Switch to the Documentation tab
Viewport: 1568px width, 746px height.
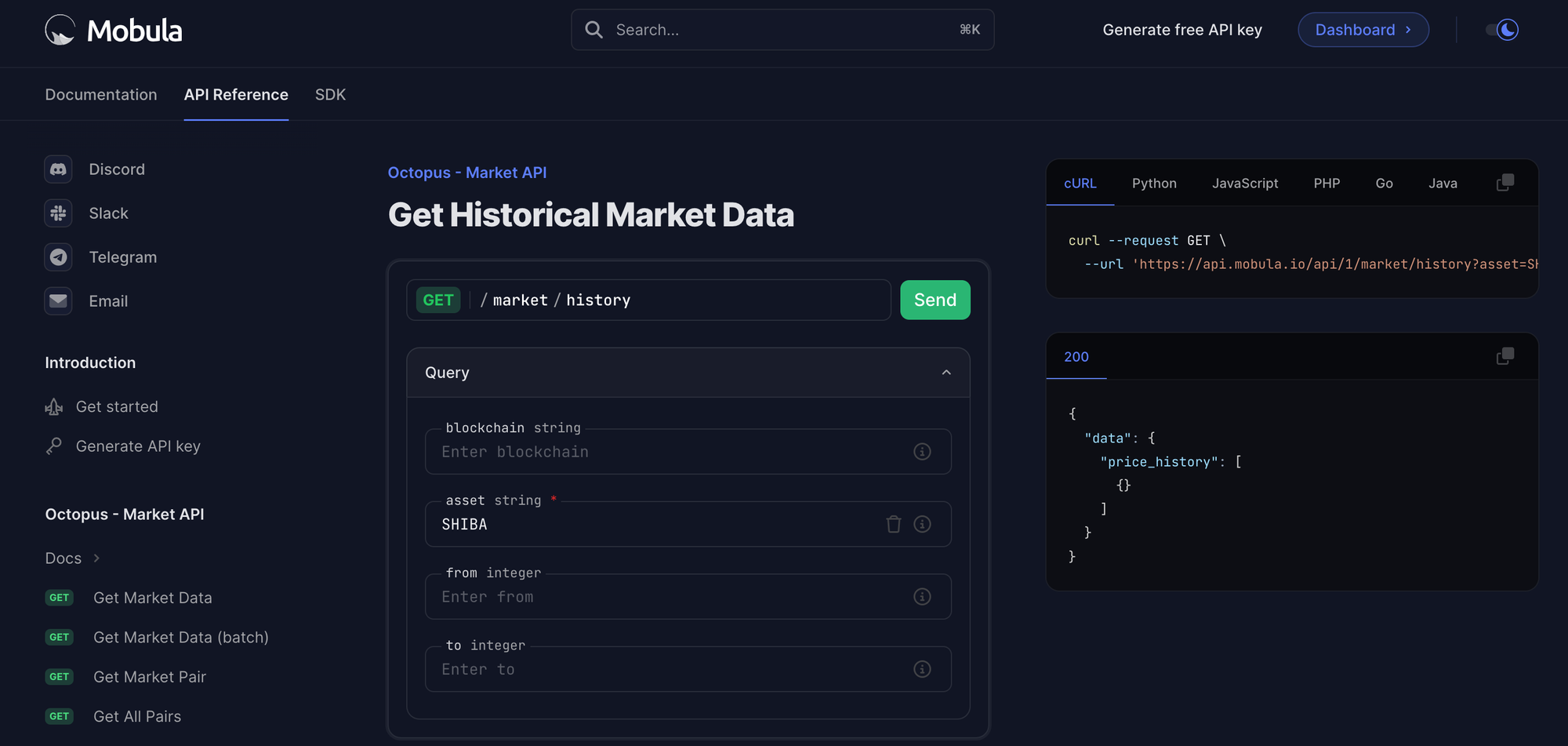pyautogui.click(x=101, y=95)
